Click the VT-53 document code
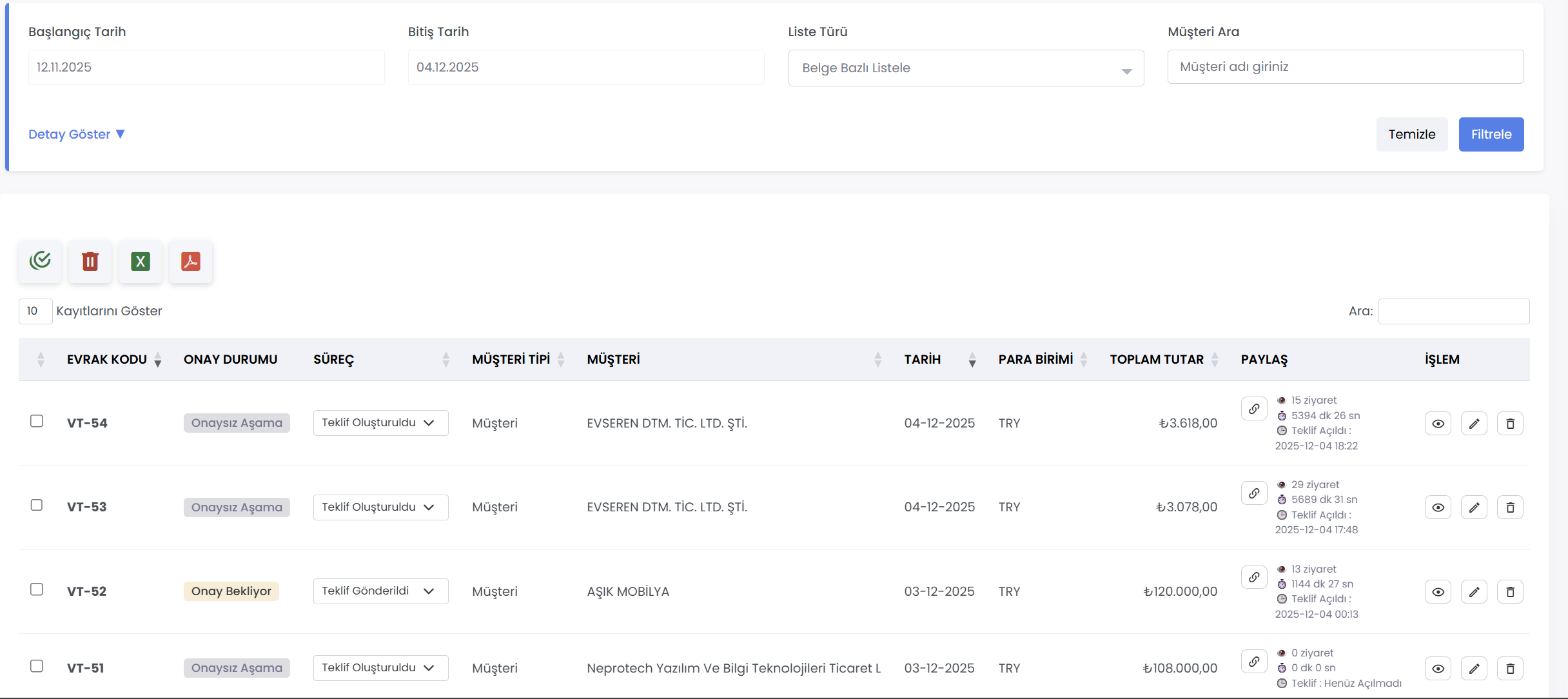Image resolution: width=1568 pixels, height=699 pixels. click(87, 507)
